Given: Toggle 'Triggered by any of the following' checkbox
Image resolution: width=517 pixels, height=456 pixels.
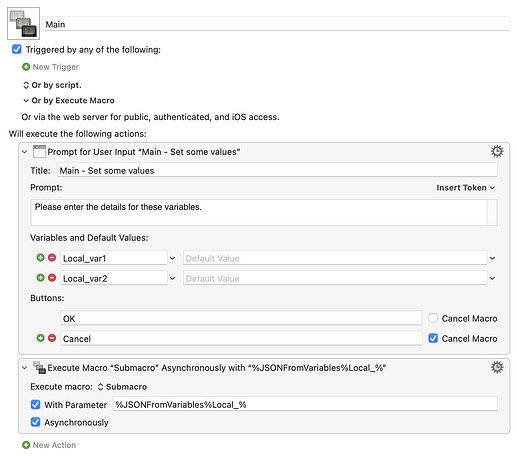Looking at the screenshot, I should tap(17, 49).
